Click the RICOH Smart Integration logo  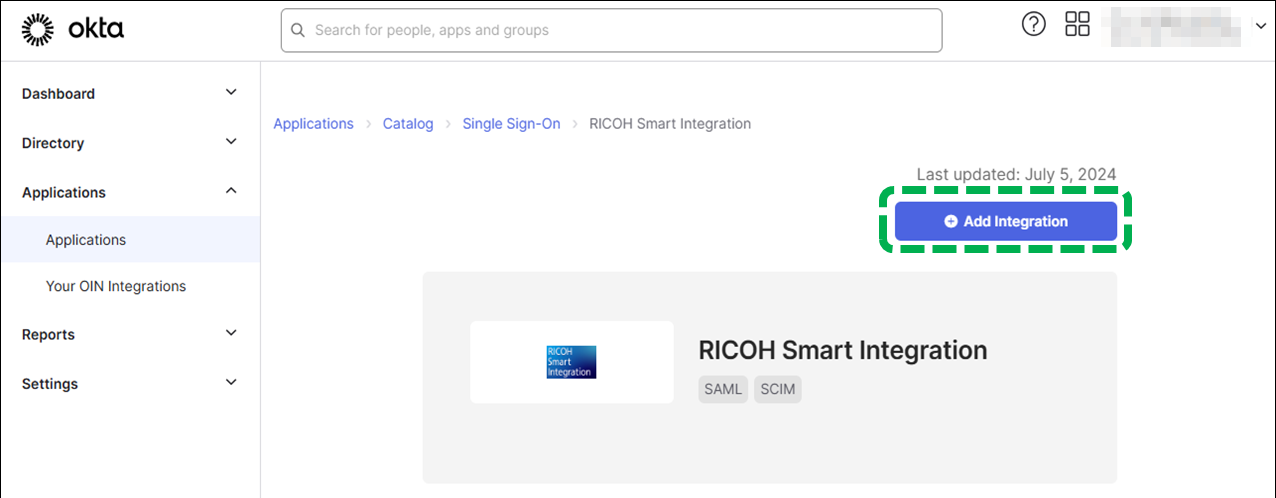(x=571, y=362)
